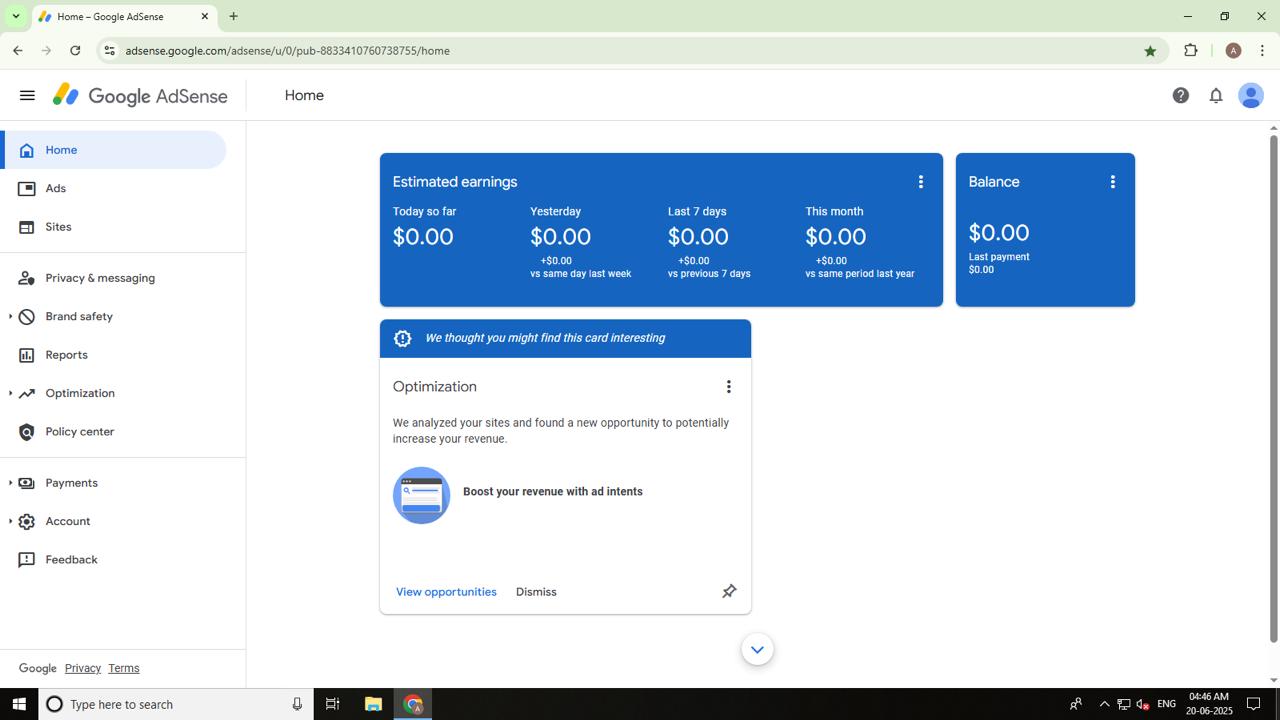Open the Windows notification center

click(x=1253, y=704)
